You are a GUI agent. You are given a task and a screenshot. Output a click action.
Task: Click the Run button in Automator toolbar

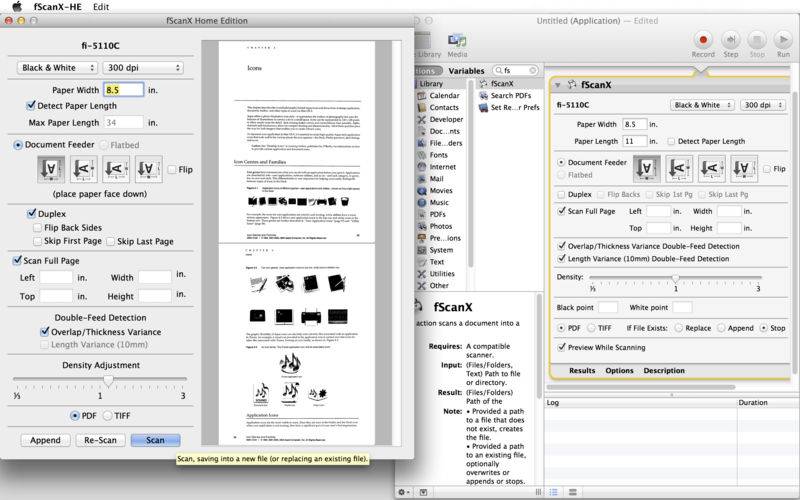pos(783,40)
